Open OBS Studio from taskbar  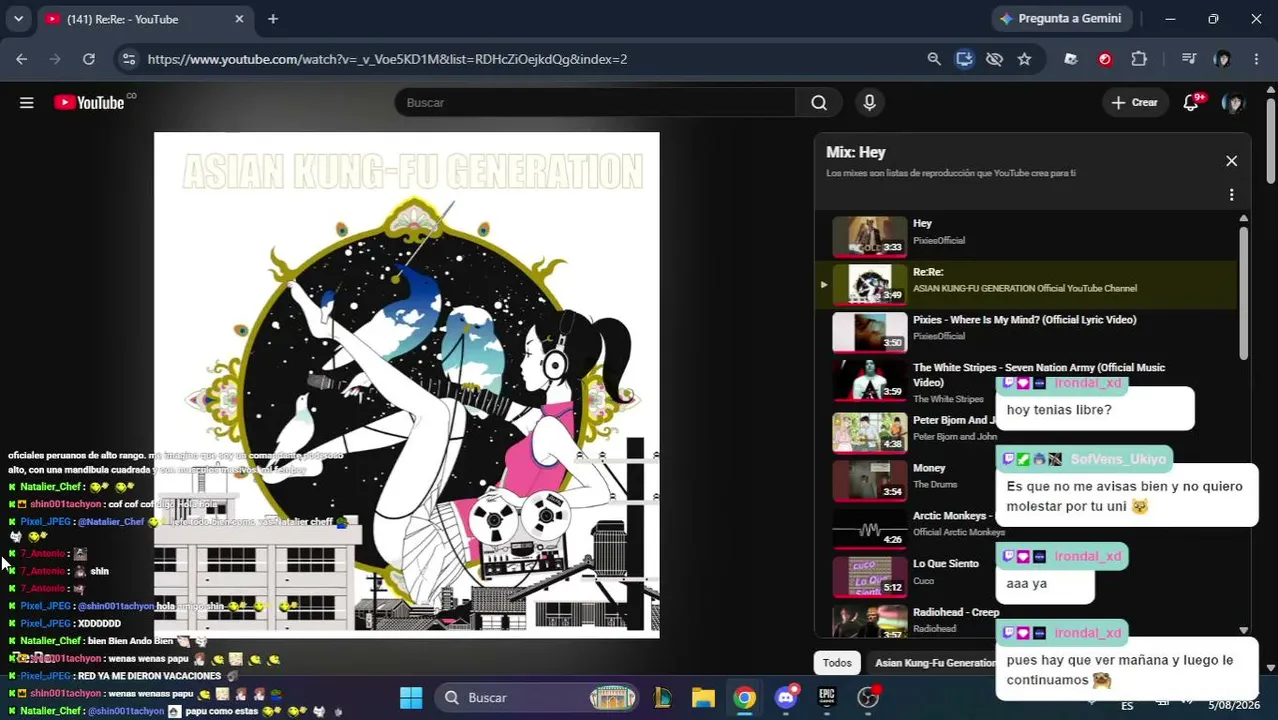click(x=868, y=697)
